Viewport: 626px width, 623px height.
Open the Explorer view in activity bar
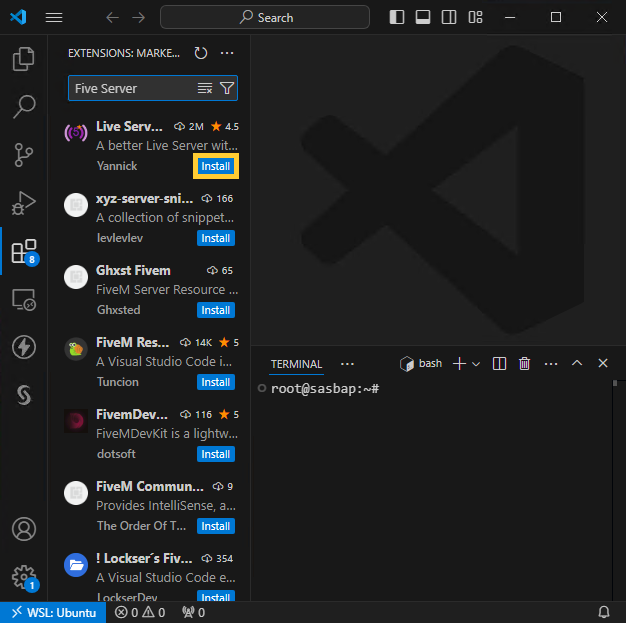point(24,59)
